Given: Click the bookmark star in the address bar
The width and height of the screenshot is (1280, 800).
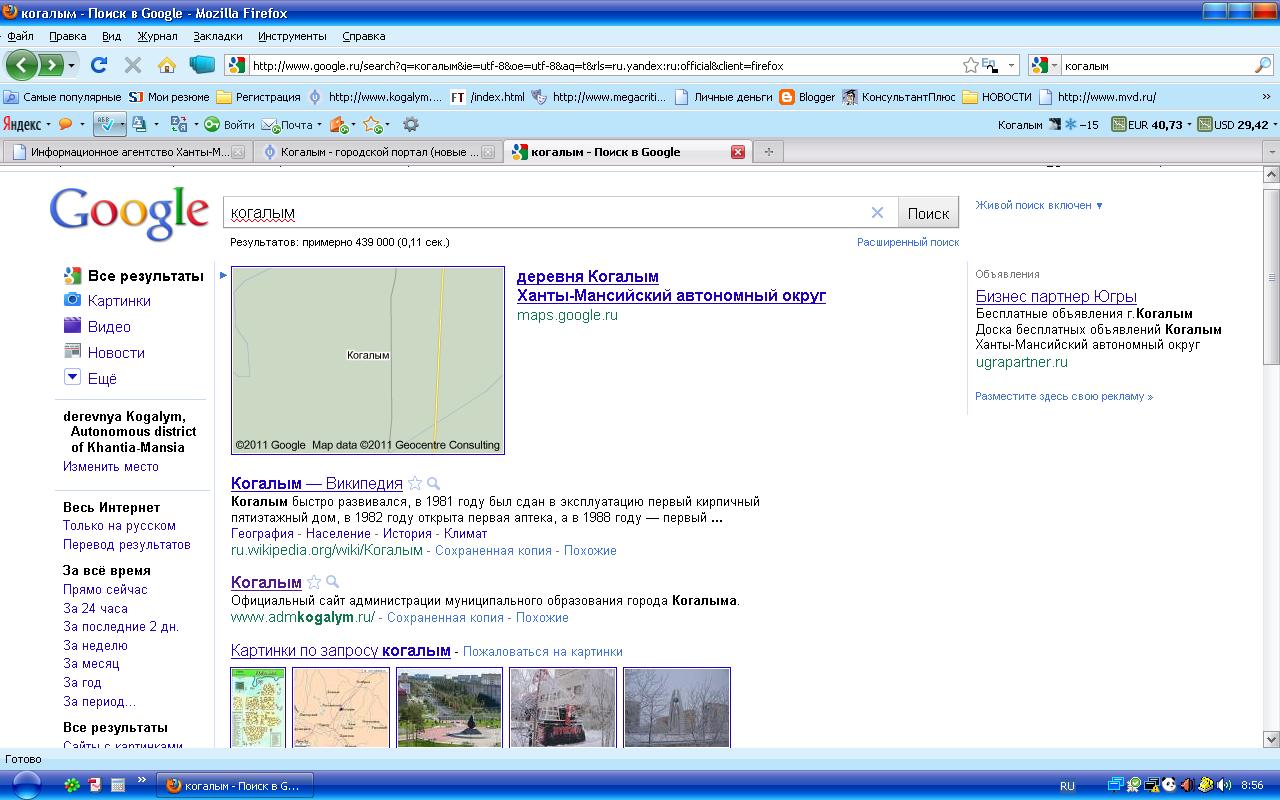Looking at the screenshot, I should (x=970, y=65).
